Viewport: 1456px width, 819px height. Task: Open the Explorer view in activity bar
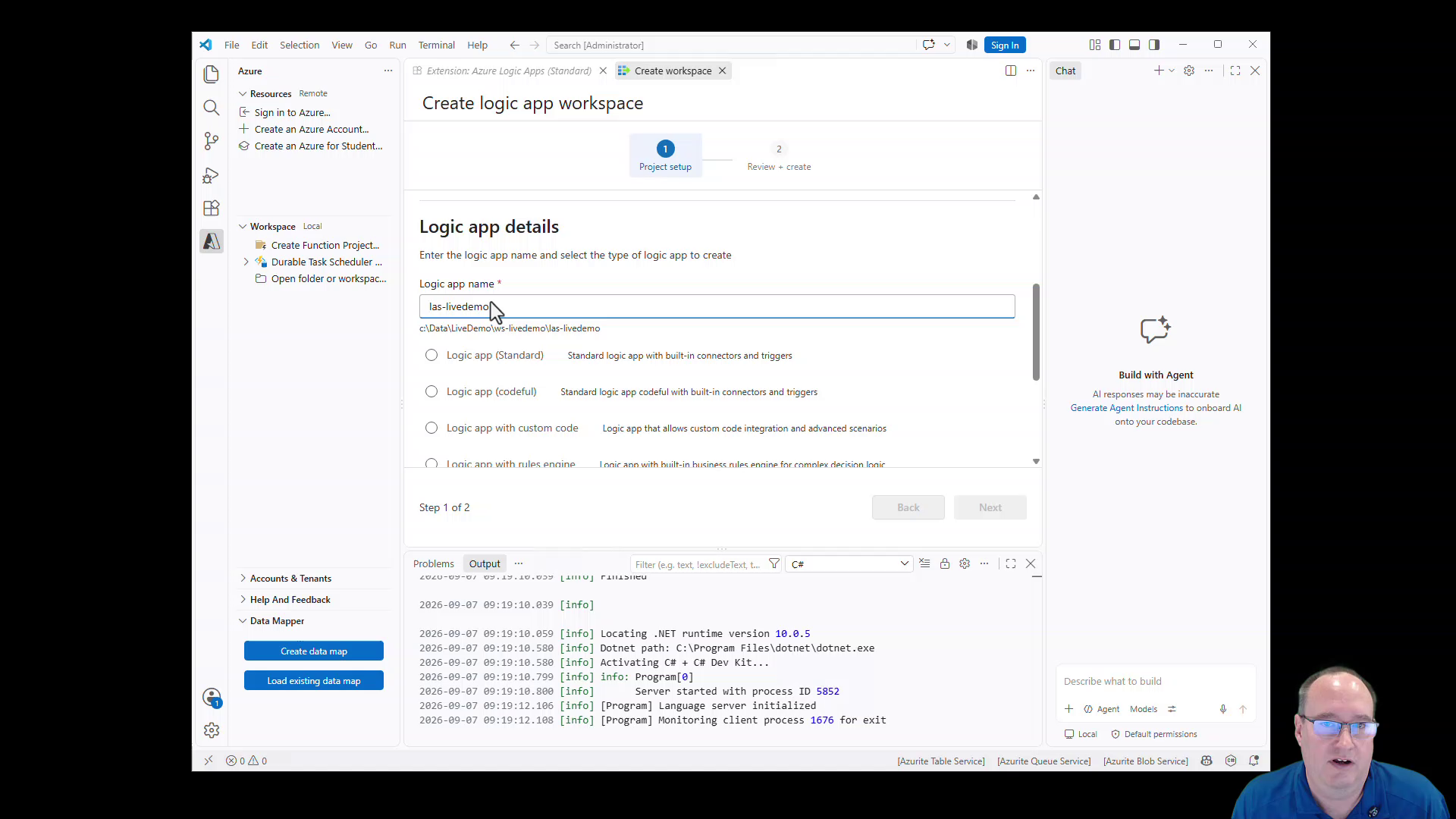[212, 74]
